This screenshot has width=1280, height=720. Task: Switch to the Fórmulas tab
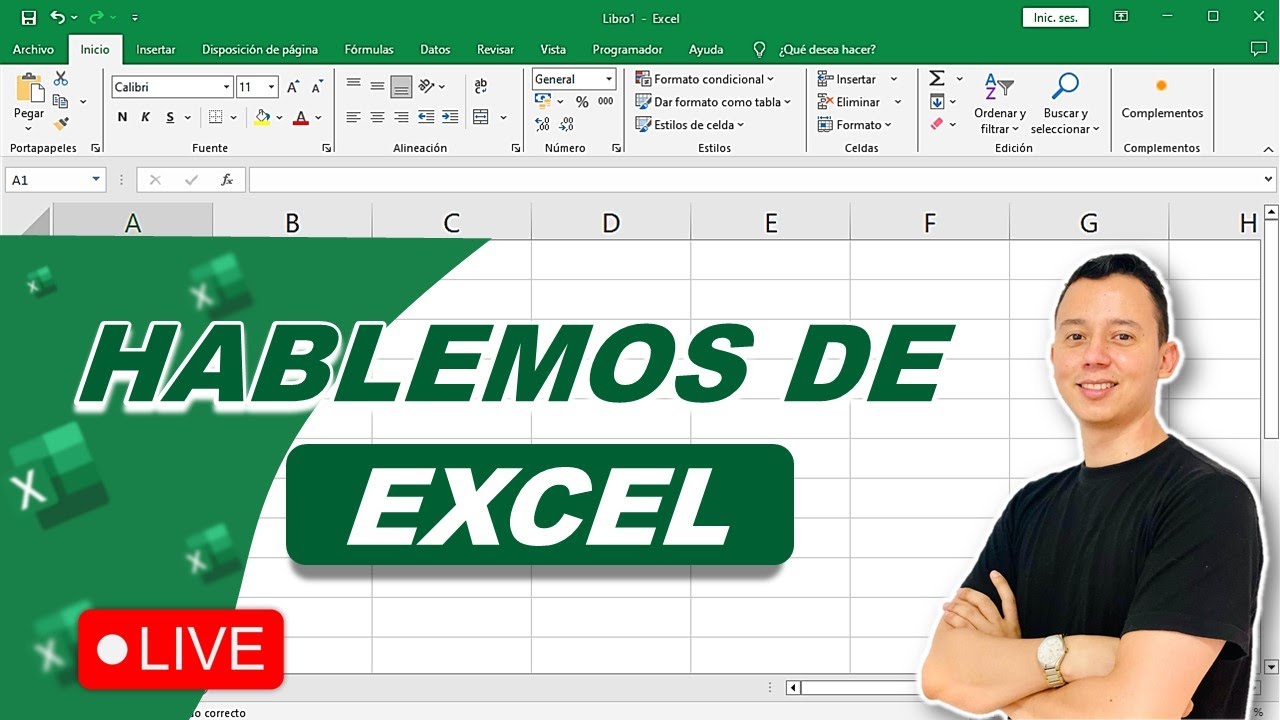(369, 49)
